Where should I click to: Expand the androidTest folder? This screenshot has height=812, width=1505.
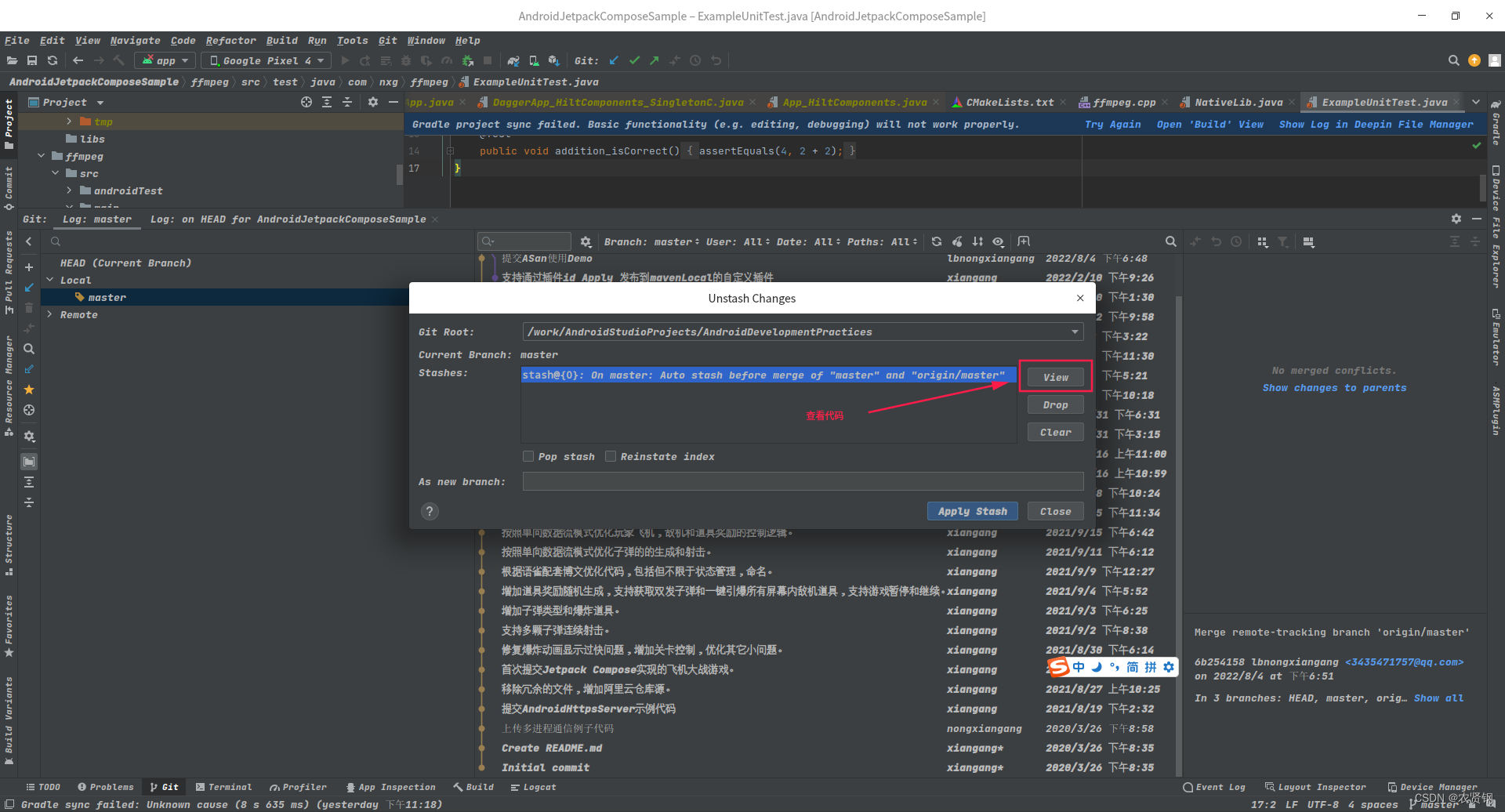point(69,190)
